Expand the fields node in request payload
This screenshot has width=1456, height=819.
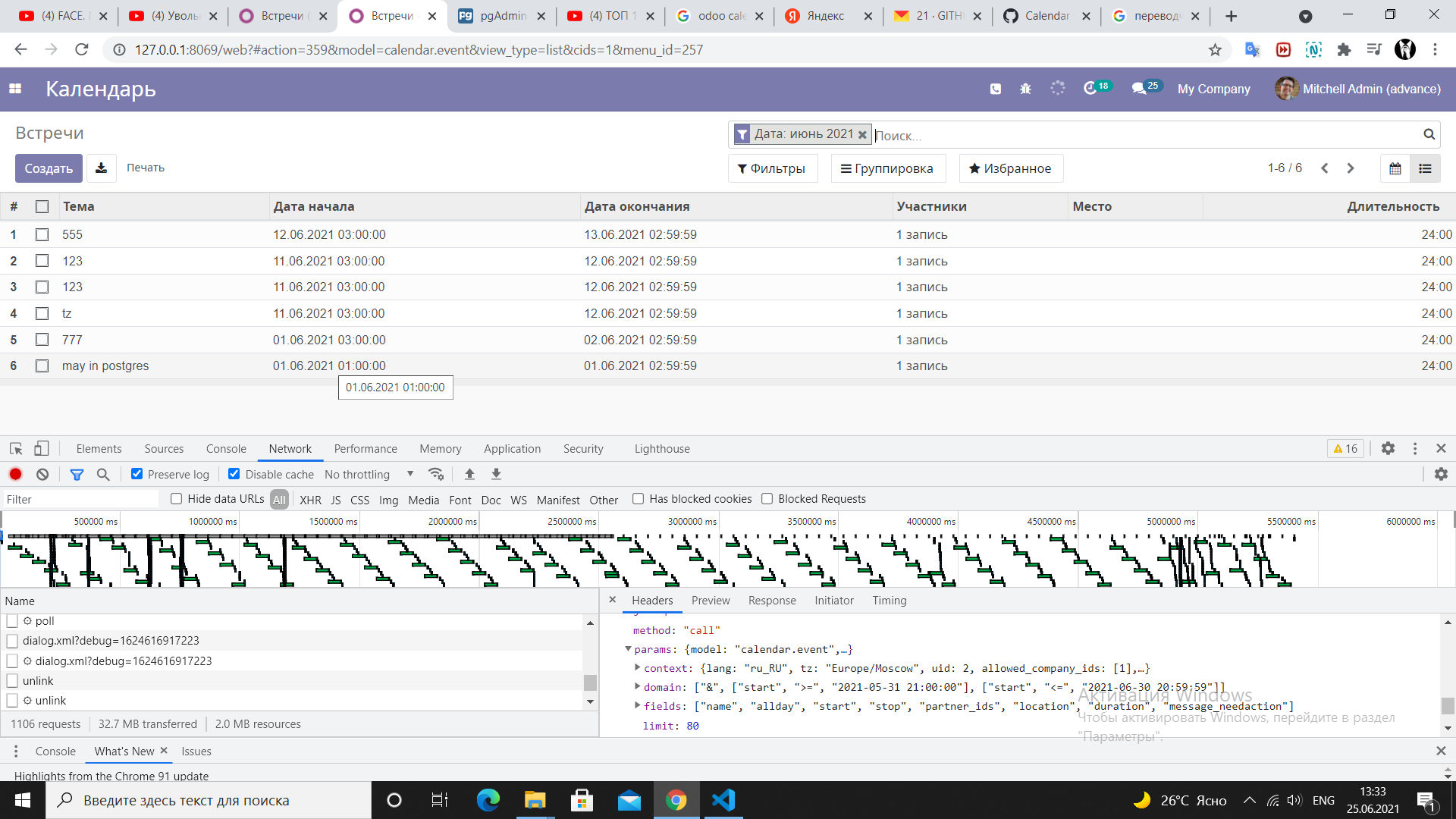point(638,705)
